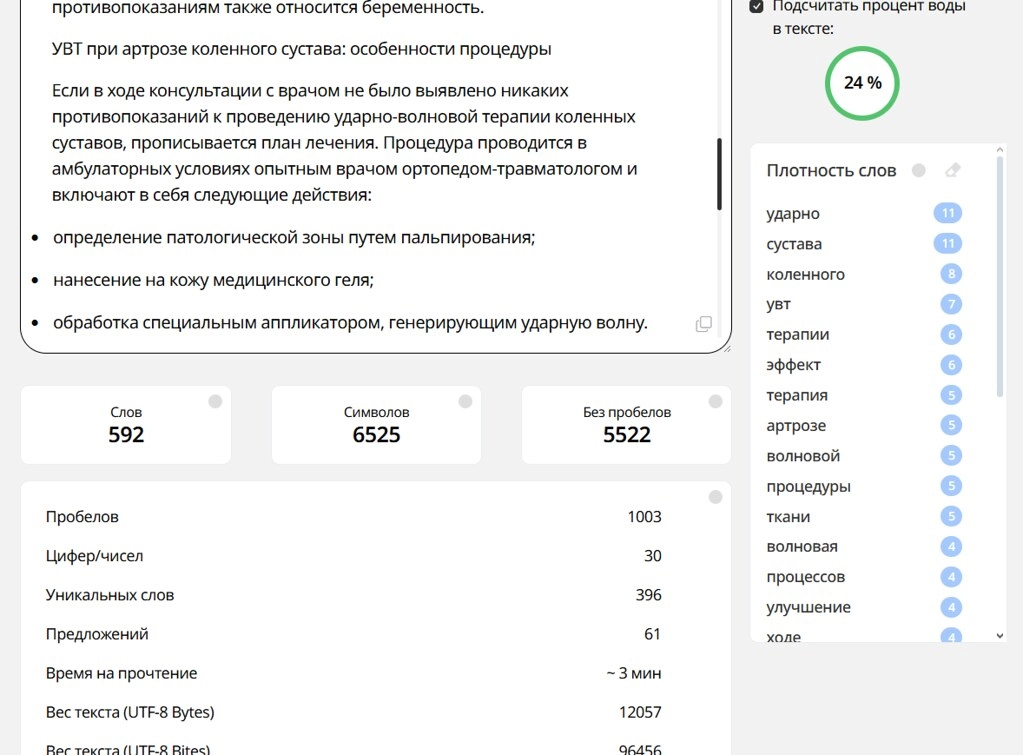
Task: Select the word артрозе in the density list
Action: (x=798, y=425)
